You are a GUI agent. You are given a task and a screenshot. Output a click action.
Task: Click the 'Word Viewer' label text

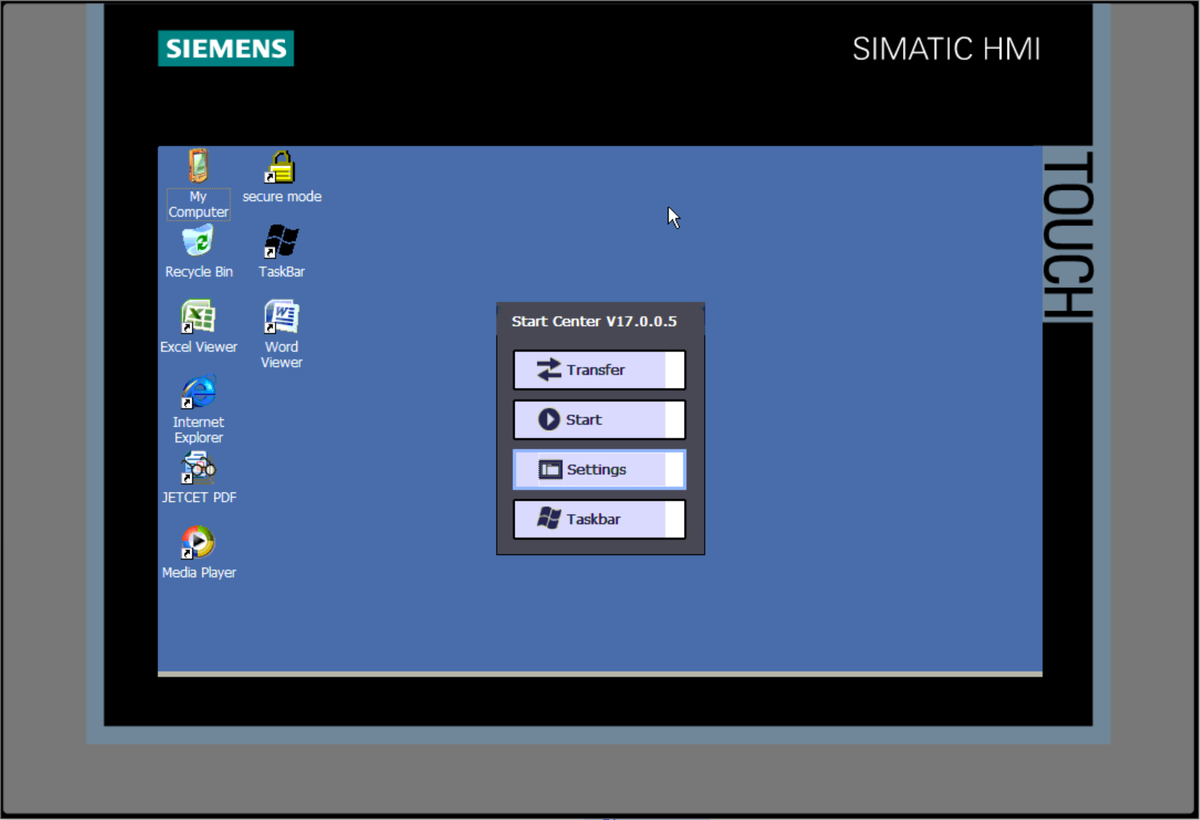[x=281, y=355]
